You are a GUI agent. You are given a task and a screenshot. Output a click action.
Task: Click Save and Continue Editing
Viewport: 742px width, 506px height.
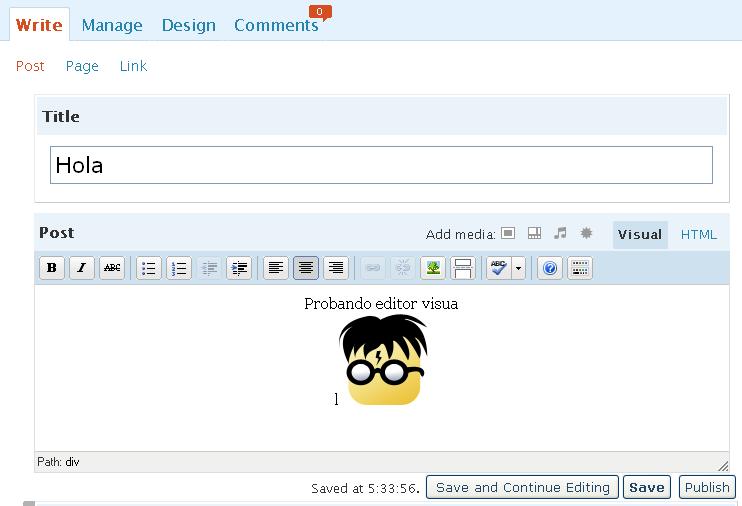tap(522, 487)
